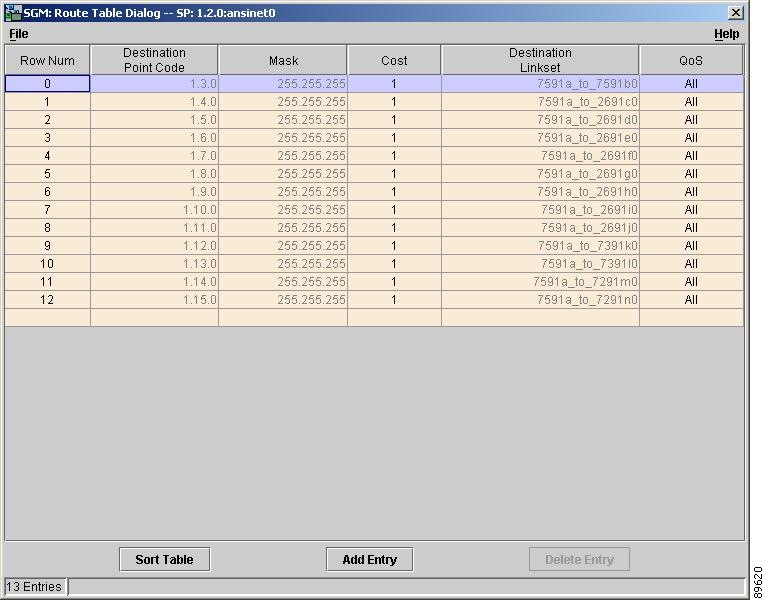Select linkset 7591a_to_2691e0 cell

(540, 138)
